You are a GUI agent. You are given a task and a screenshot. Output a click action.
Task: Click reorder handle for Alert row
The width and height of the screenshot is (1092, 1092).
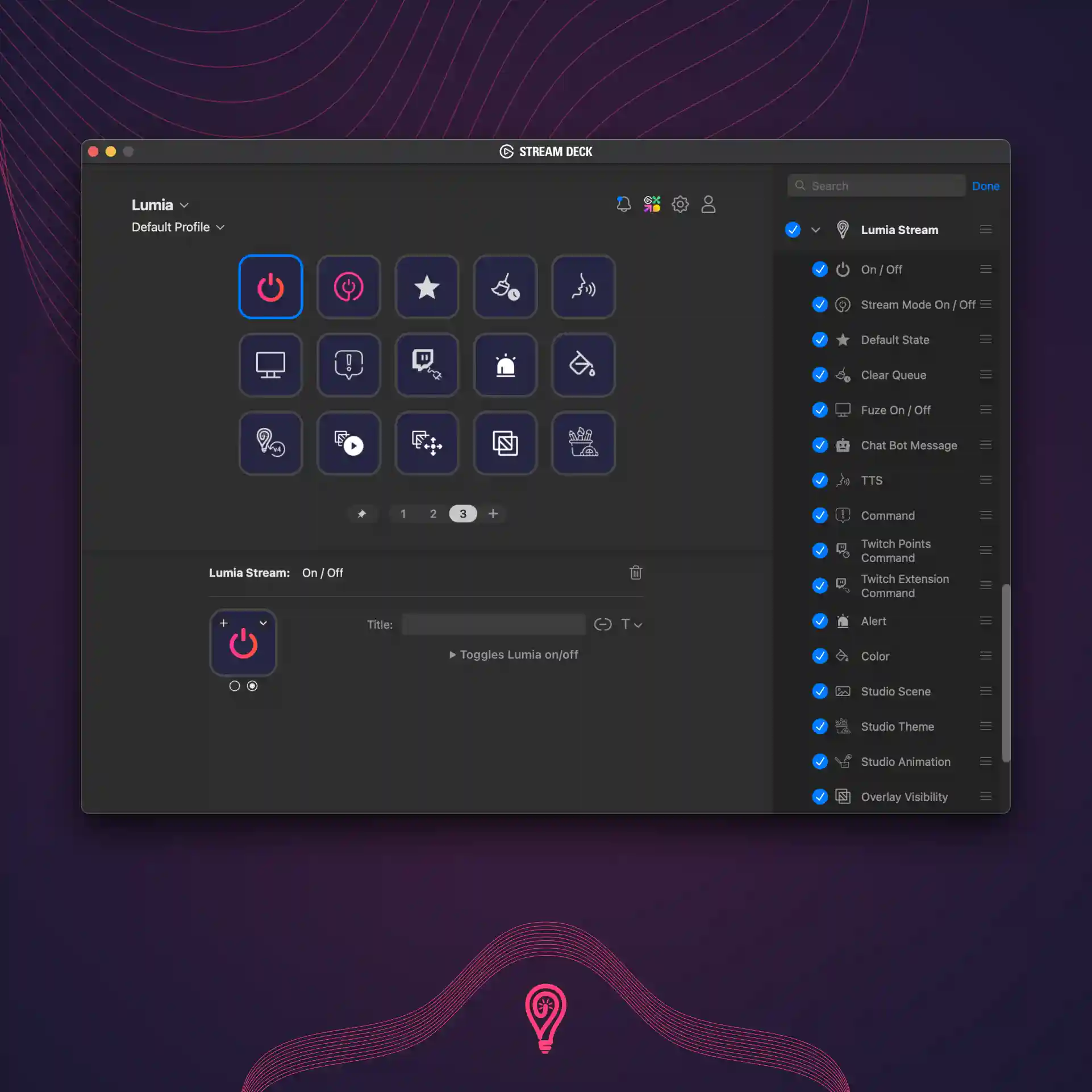[x=986, y=621]
